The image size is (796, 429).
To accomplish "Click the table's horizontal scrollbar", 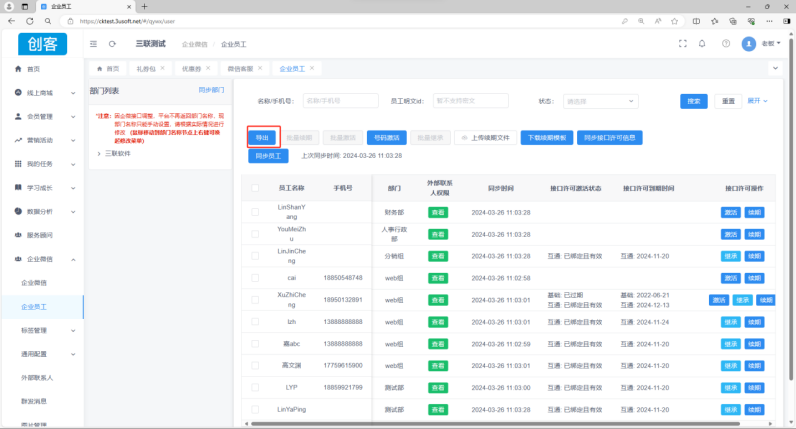I will point(495,423).
